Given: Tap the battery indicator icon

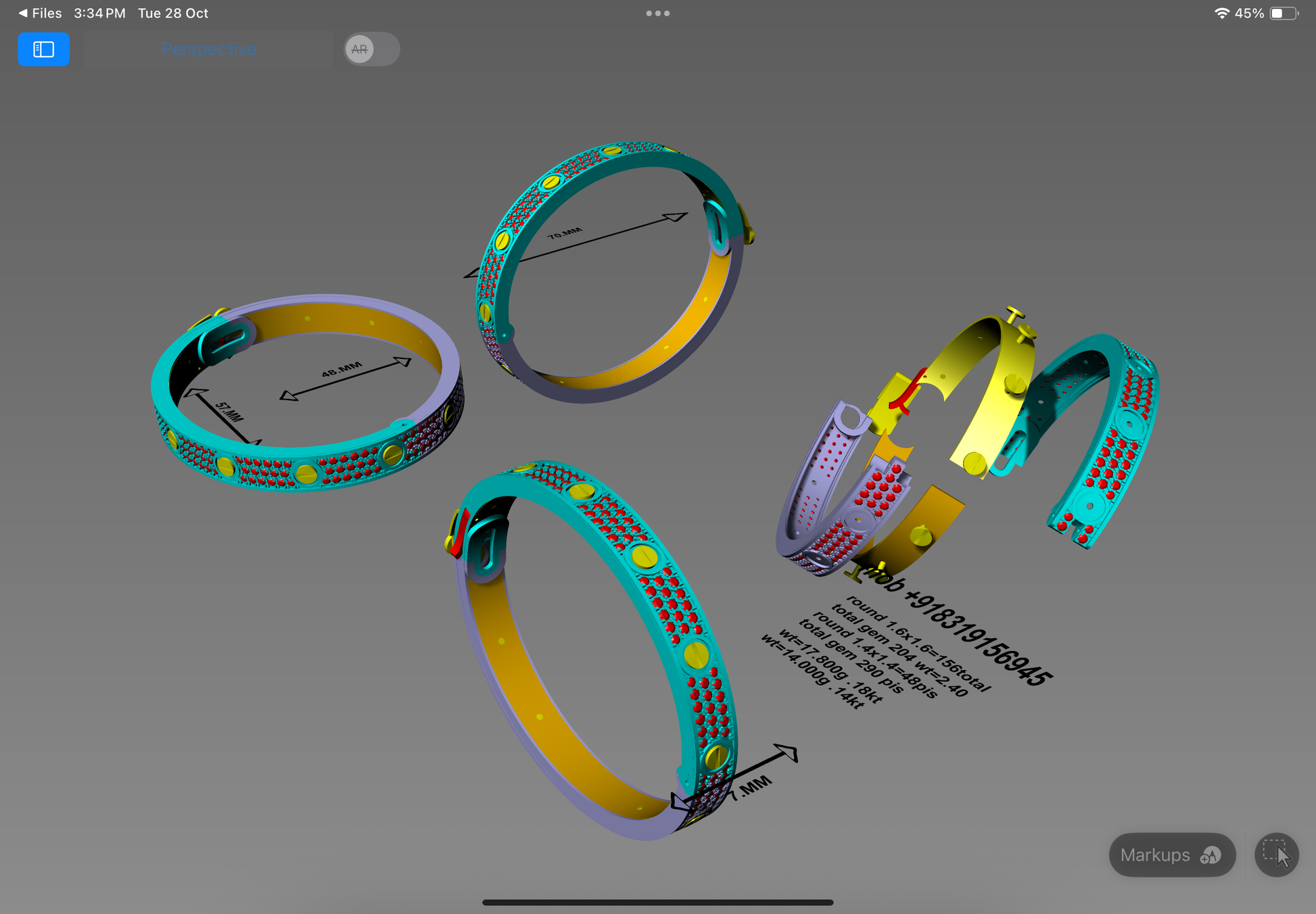Looking at the screenshot, I should click(x=1283, y=13).
